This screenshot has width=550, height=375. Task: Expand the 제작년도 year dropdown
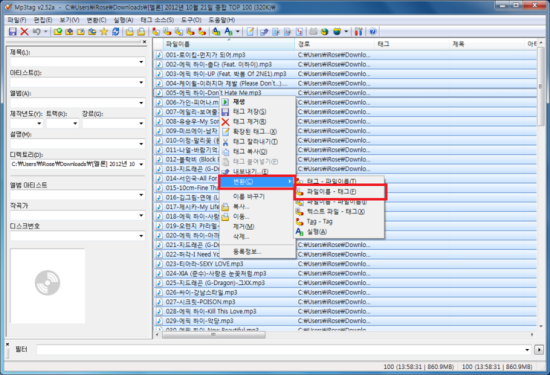[x=39, y=123]
